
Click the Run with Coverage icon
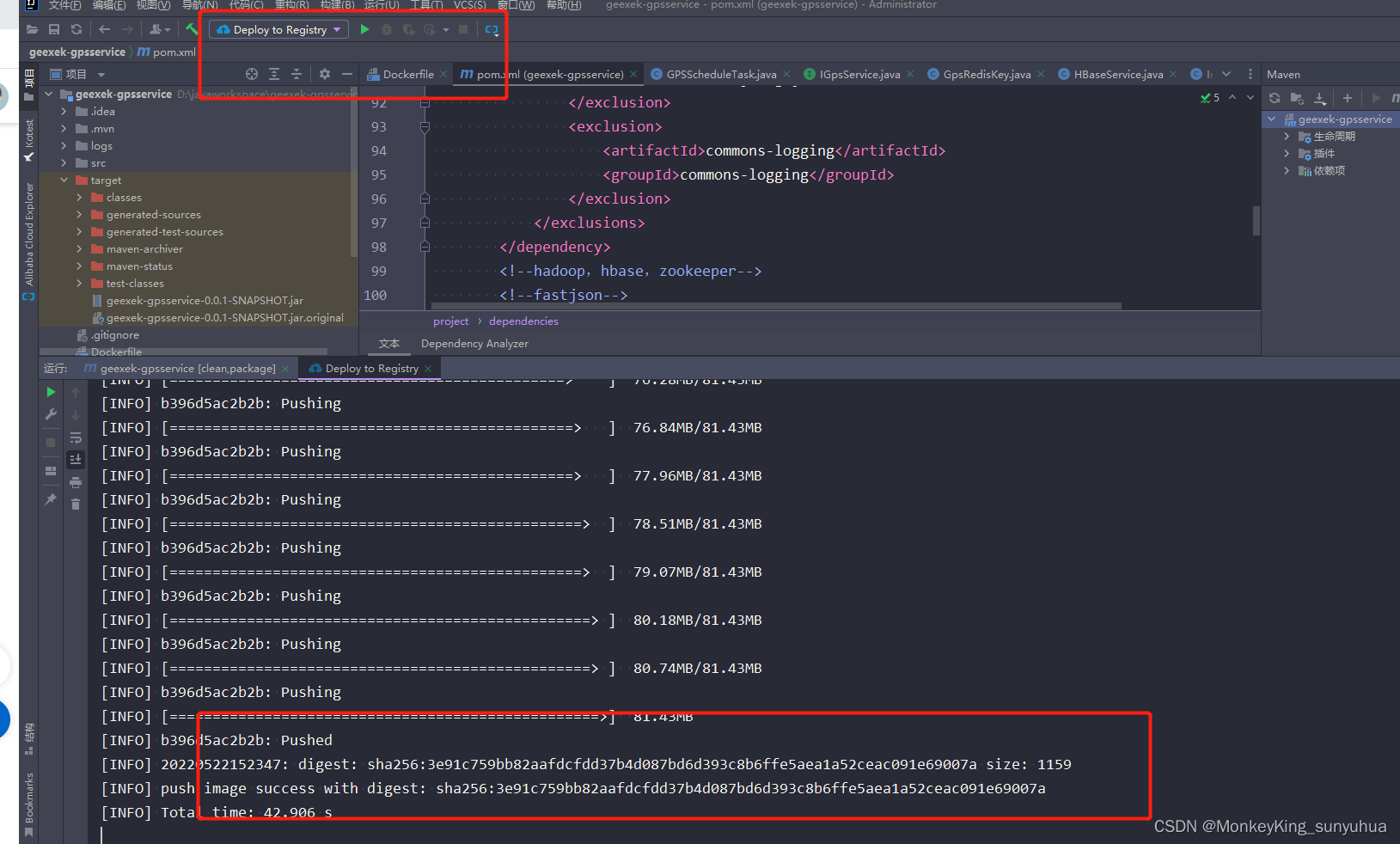(409, 29)
